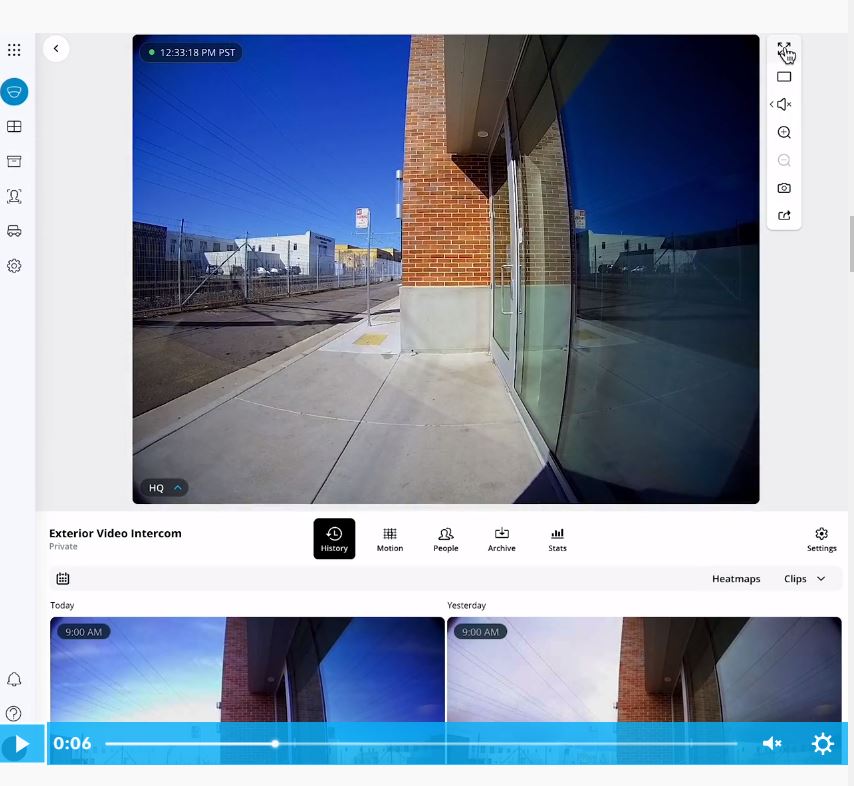Open the cameras section in sidebar
This screenshot has height=786, width=854.
(14, 92)
